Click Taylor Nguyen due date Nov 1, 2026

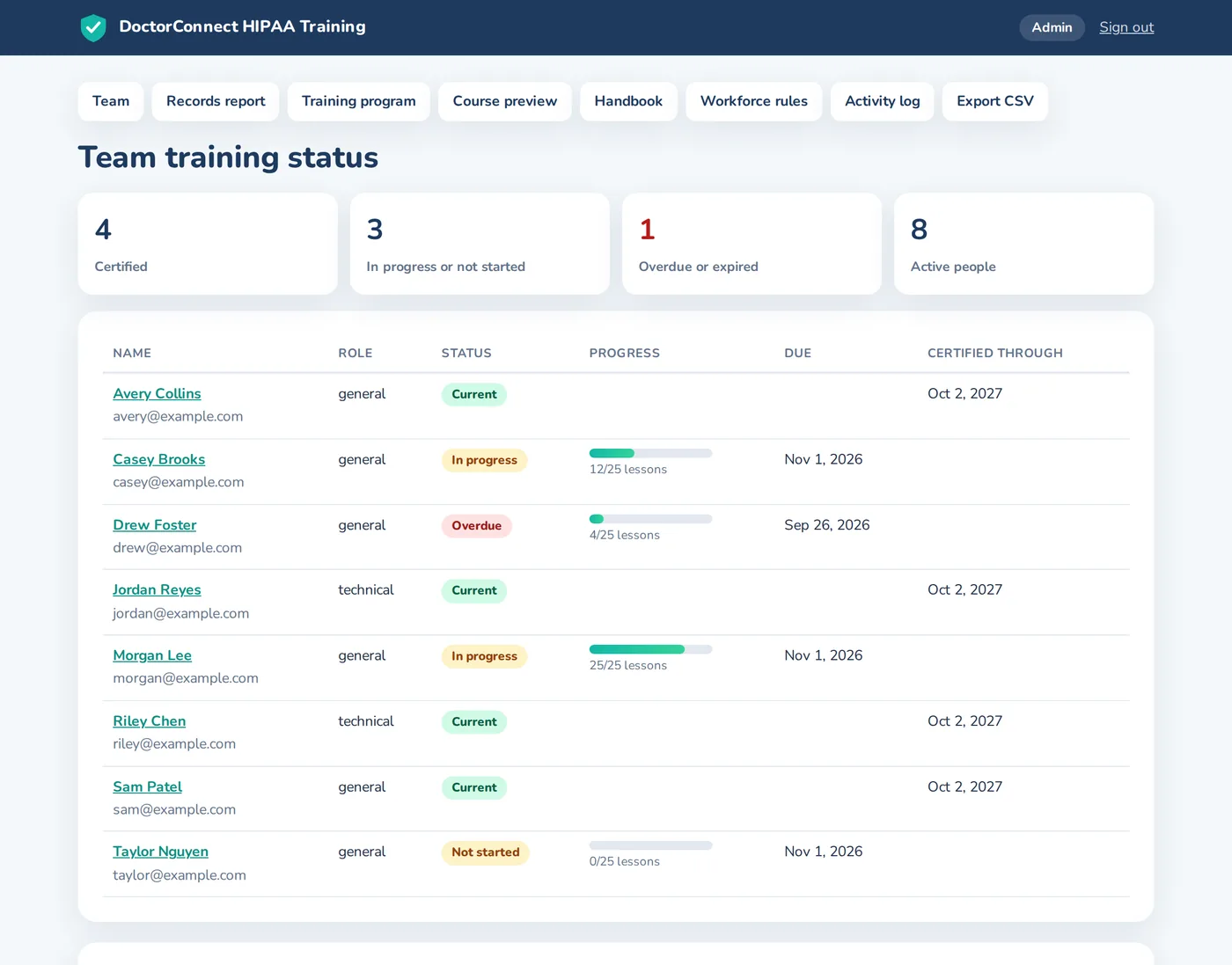point(823,852)
